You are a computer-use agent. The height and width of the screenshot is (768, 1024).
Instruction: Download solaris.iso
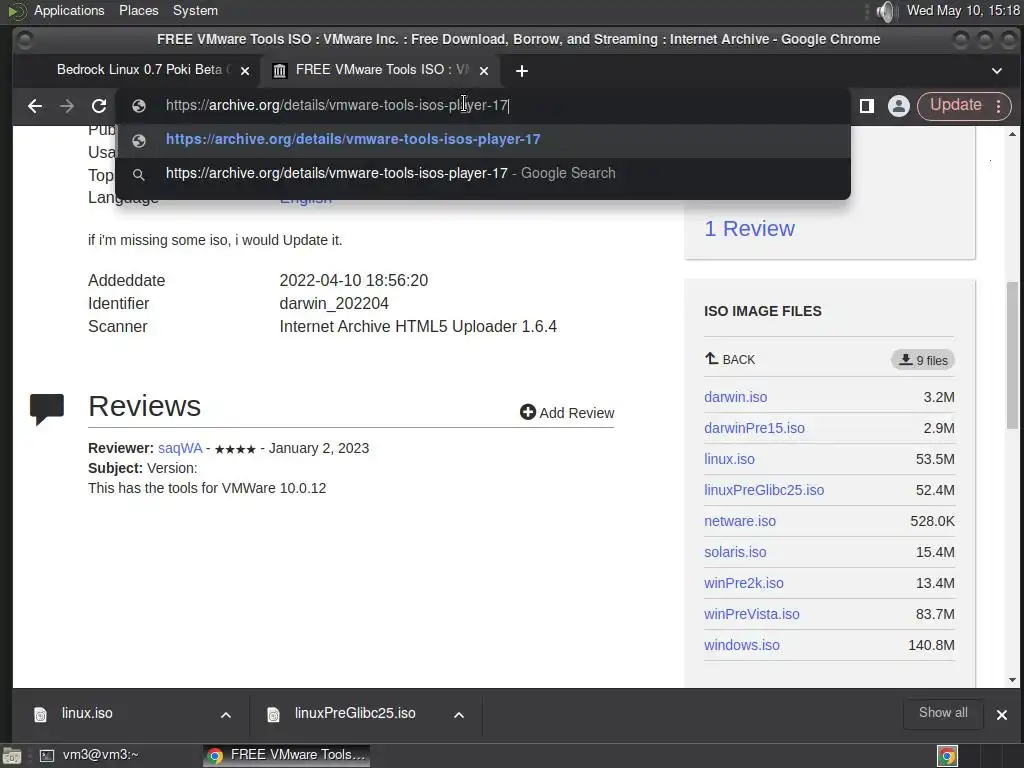(735, 552)
